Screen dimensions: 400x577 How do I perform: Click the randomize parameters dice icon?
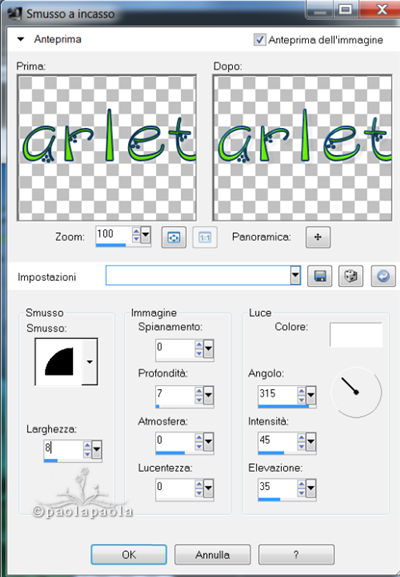coord(351,276)
